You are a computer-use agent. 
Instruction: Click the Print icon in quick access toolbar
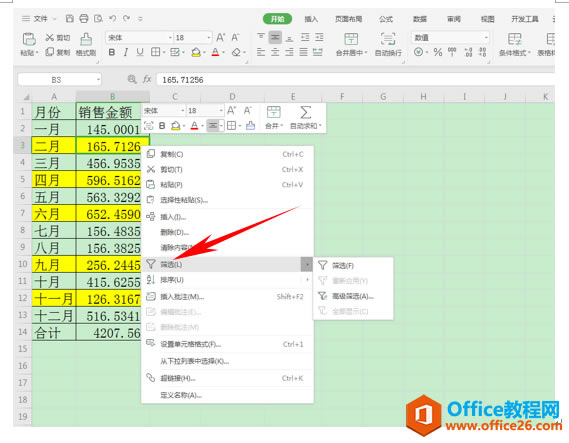[x=83, y=19]
